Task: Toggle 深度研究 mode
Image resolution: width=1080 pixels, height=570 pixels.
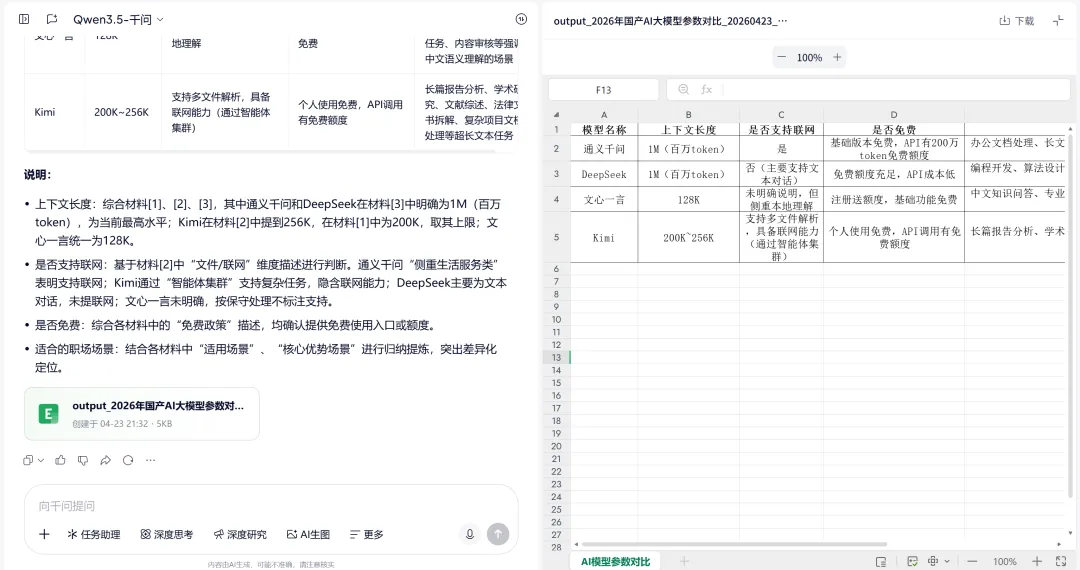Action: pyautogui.click(x=240, y=534)
